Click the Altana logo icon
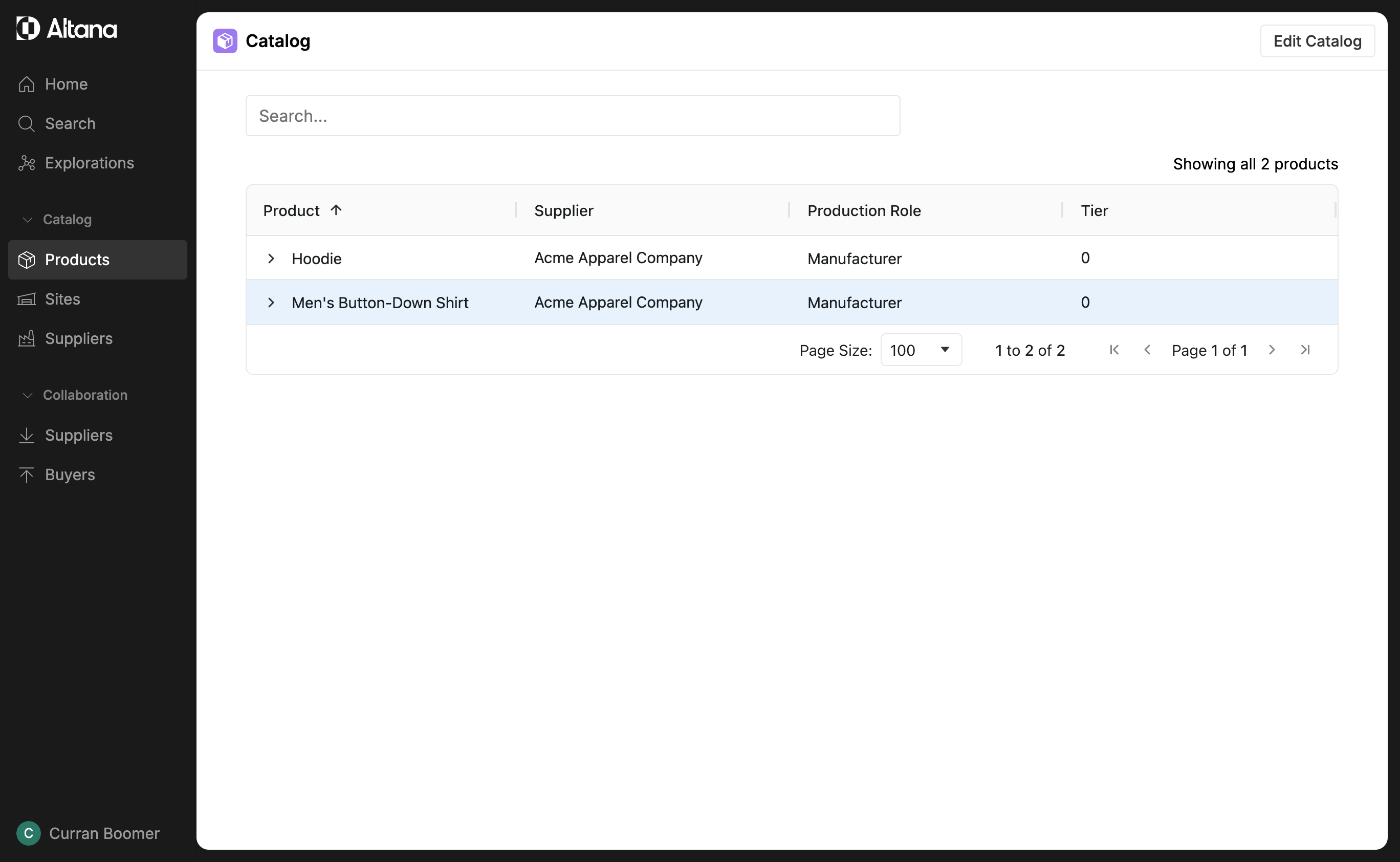 [x=28, y=28]
